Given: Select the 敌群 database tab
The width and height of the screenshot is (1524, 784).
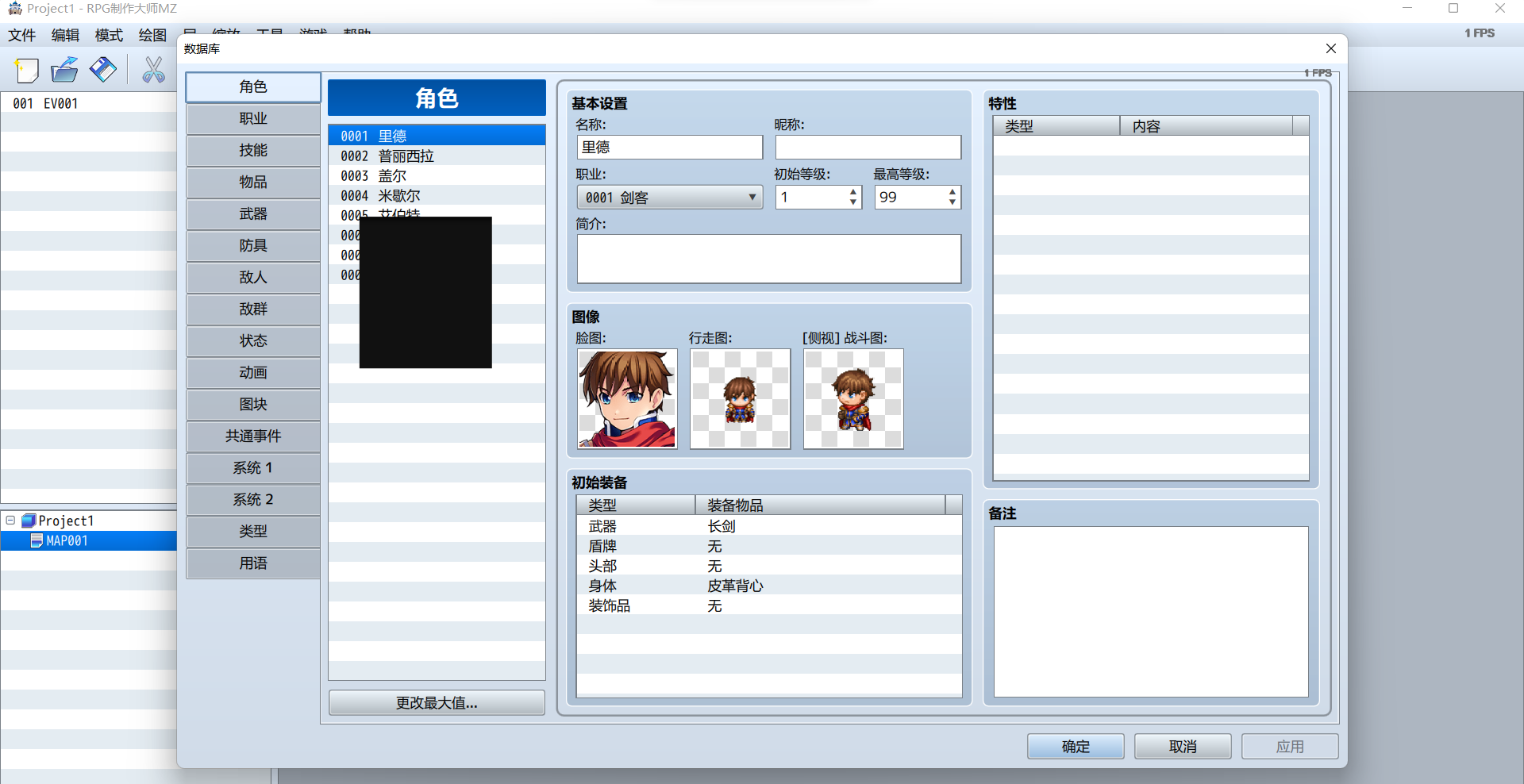Looking at the screenshot, I should (x=253, y=309).
